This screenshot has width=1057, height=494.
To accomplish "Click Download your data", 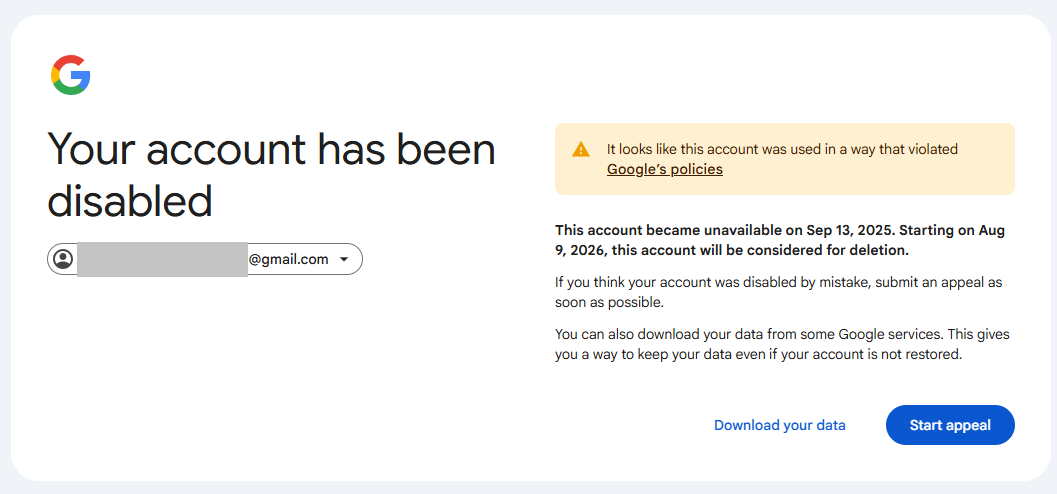I will (x=779, y=425).
